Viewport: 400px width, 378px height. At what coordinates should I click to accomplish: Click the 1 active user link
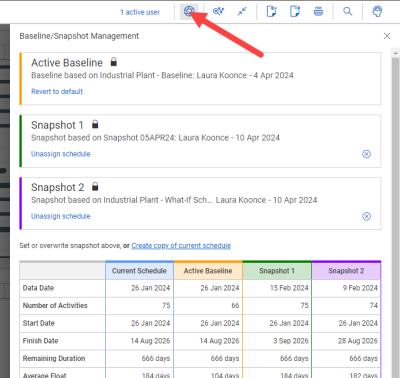(140, 12)
